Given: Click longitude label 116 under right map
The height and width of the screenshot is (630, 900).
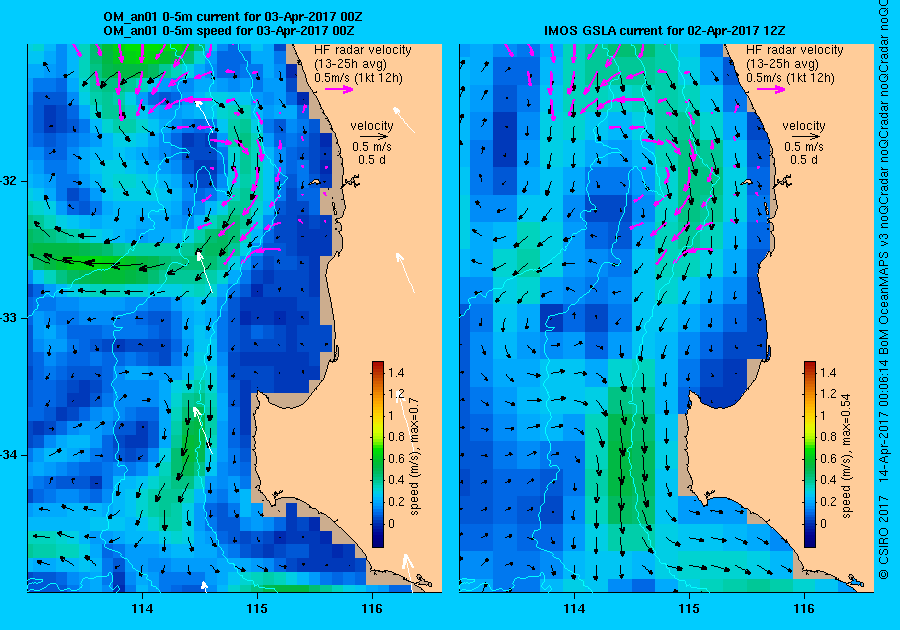Looking at the screenshot, I should 804,608.
